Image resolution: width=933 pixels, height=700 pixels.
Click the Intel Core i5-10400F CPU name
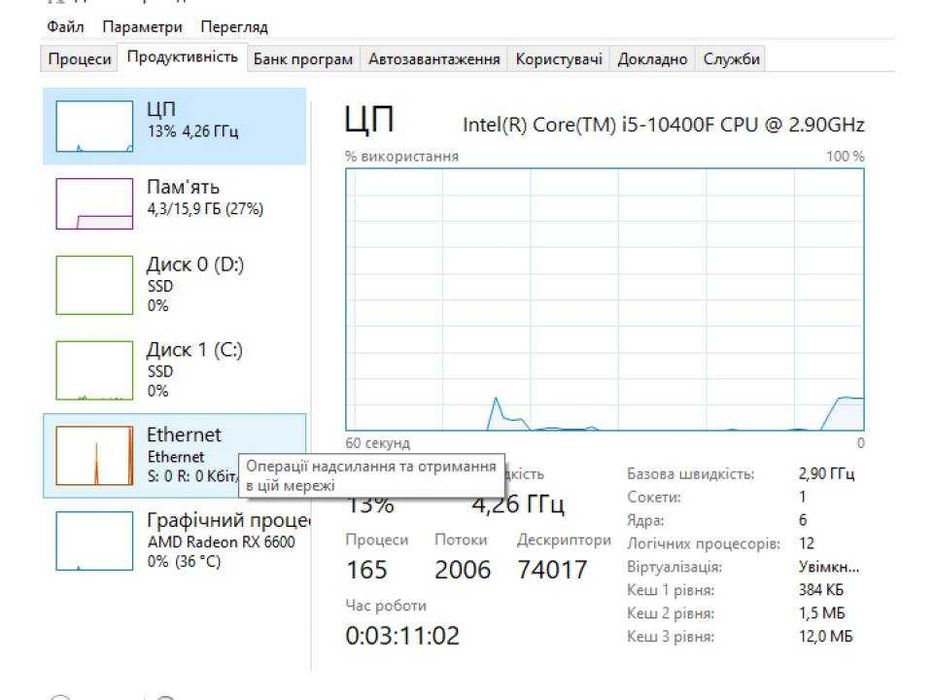(663, 124)
